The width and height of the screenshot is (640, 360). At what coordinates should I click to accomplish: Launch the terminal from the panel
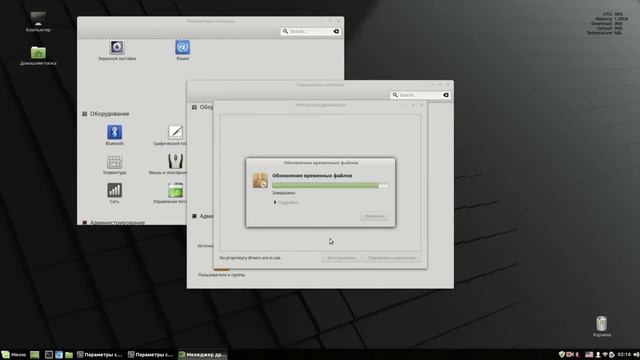(x=49, y=355)
